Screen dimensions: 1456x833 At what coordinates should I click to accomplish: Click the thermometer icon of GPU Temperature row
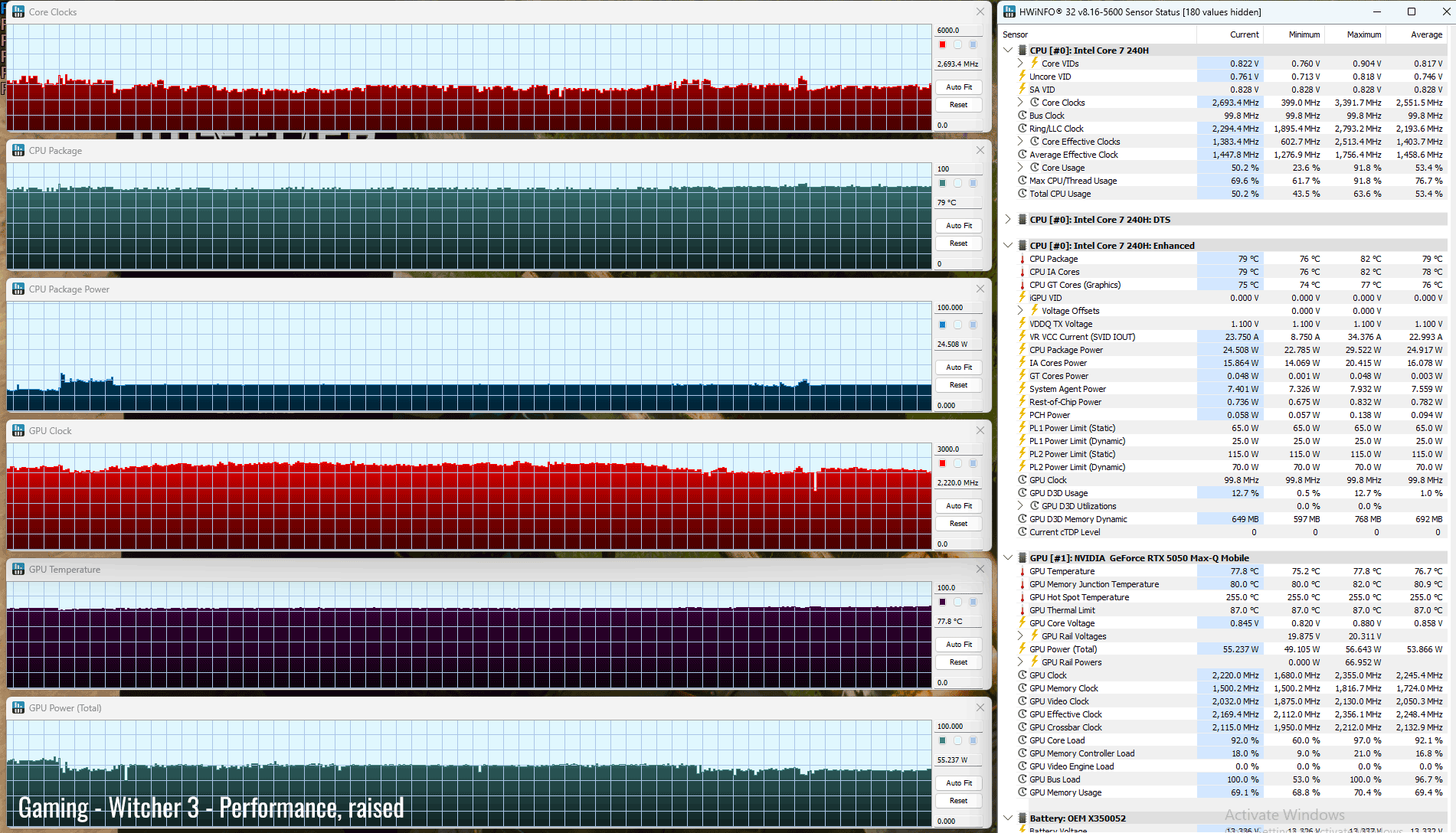pyautogui.click(x=1022, y=571)
